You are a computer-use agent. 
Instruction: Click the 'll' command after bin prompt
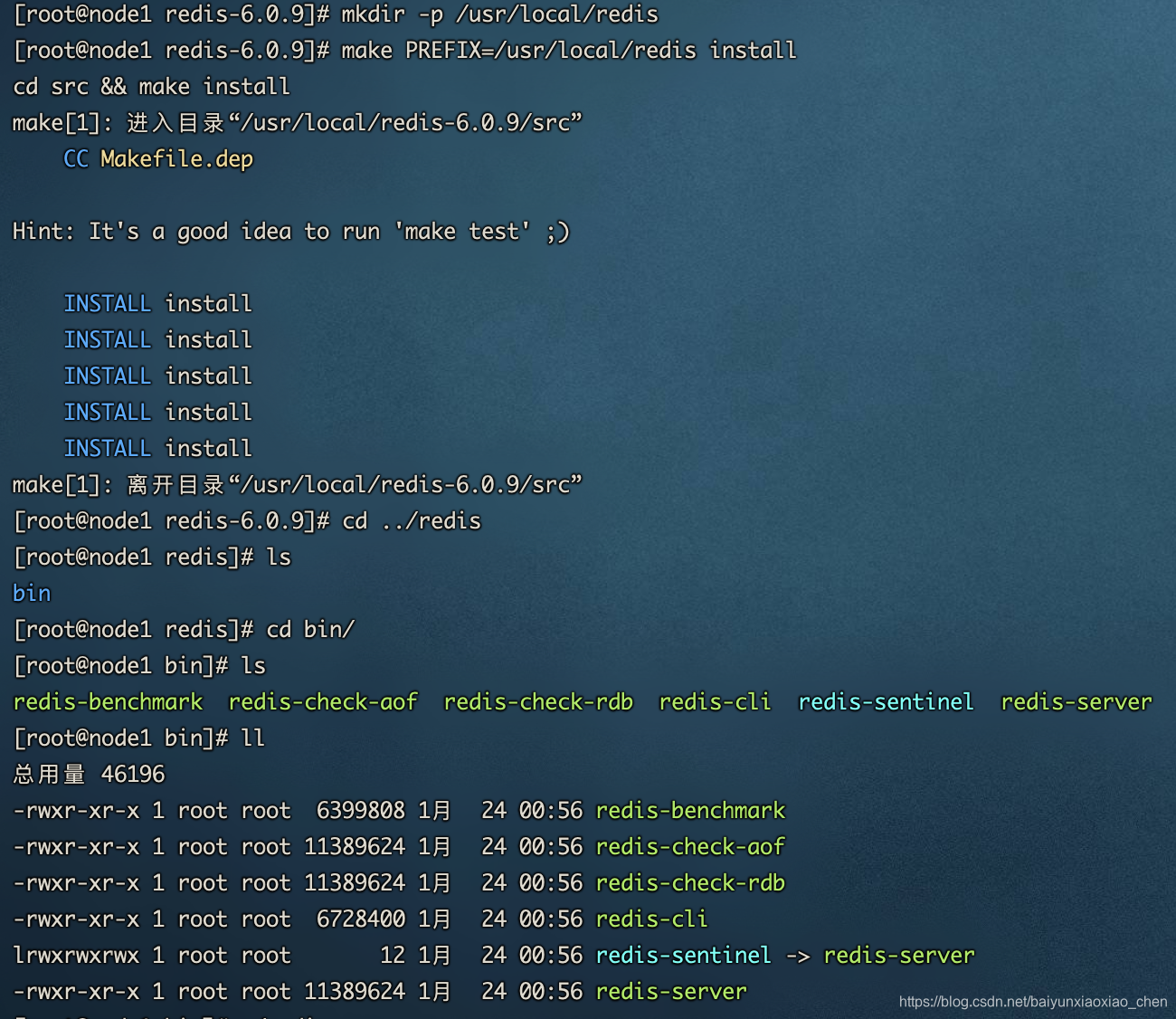click(x=253, y=738)
